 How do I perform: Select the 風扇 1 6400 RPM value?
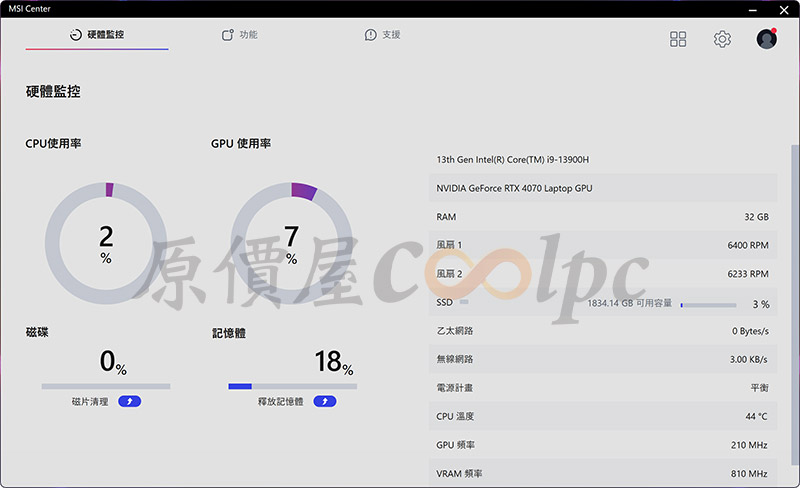click(x=748, y=246)
